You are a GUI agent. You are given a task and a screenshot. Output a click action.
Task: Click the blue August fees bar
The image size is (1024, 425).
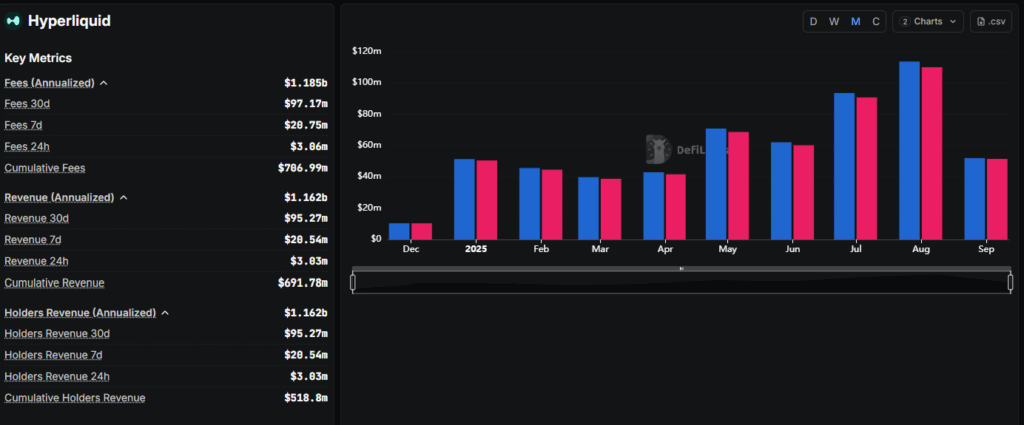909,150
